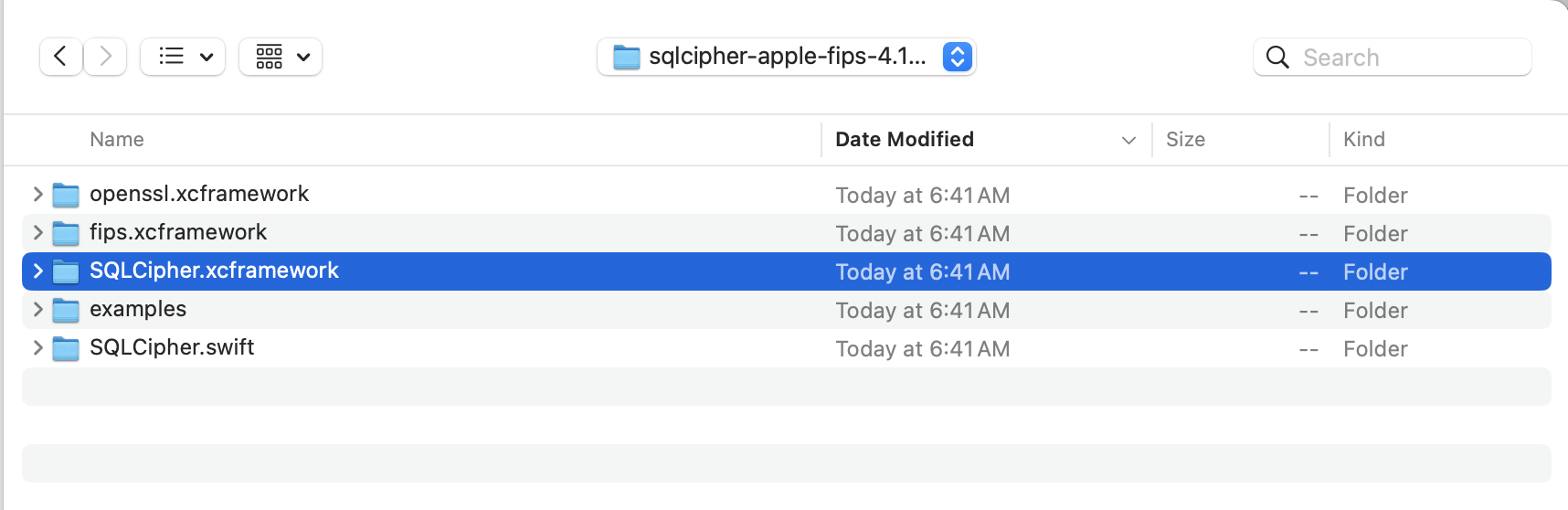Click the date modified of SQLCipher.swift

(923, 349)
